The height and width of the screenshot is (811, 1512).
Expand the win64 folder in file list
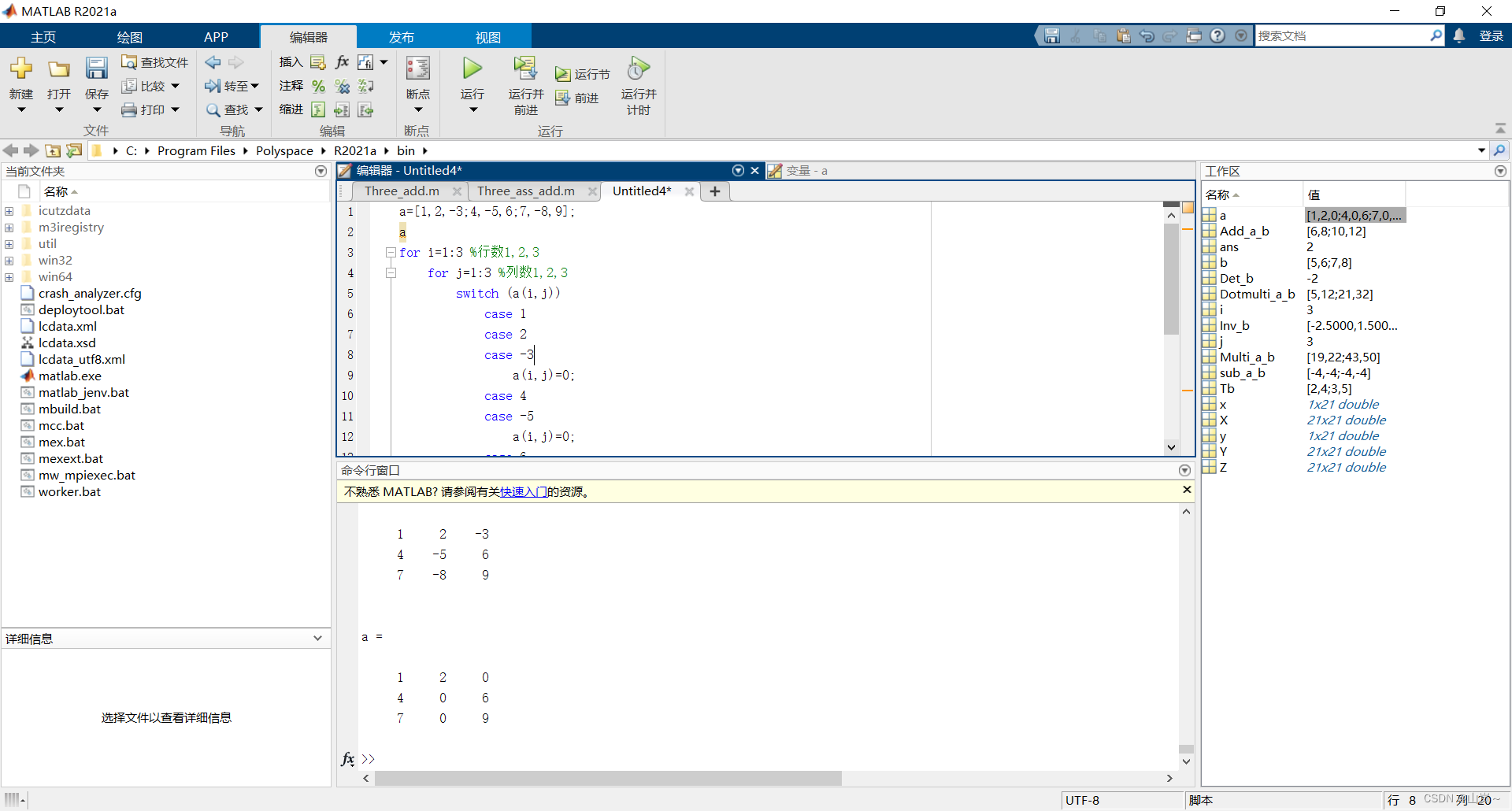[9, 277]
